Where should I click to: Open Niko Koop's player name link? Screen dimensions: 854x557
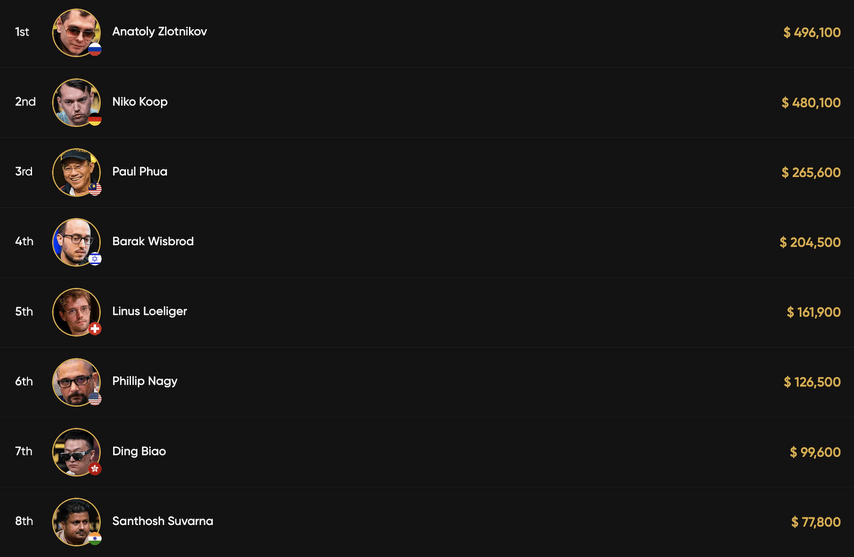tap(140, 102)
